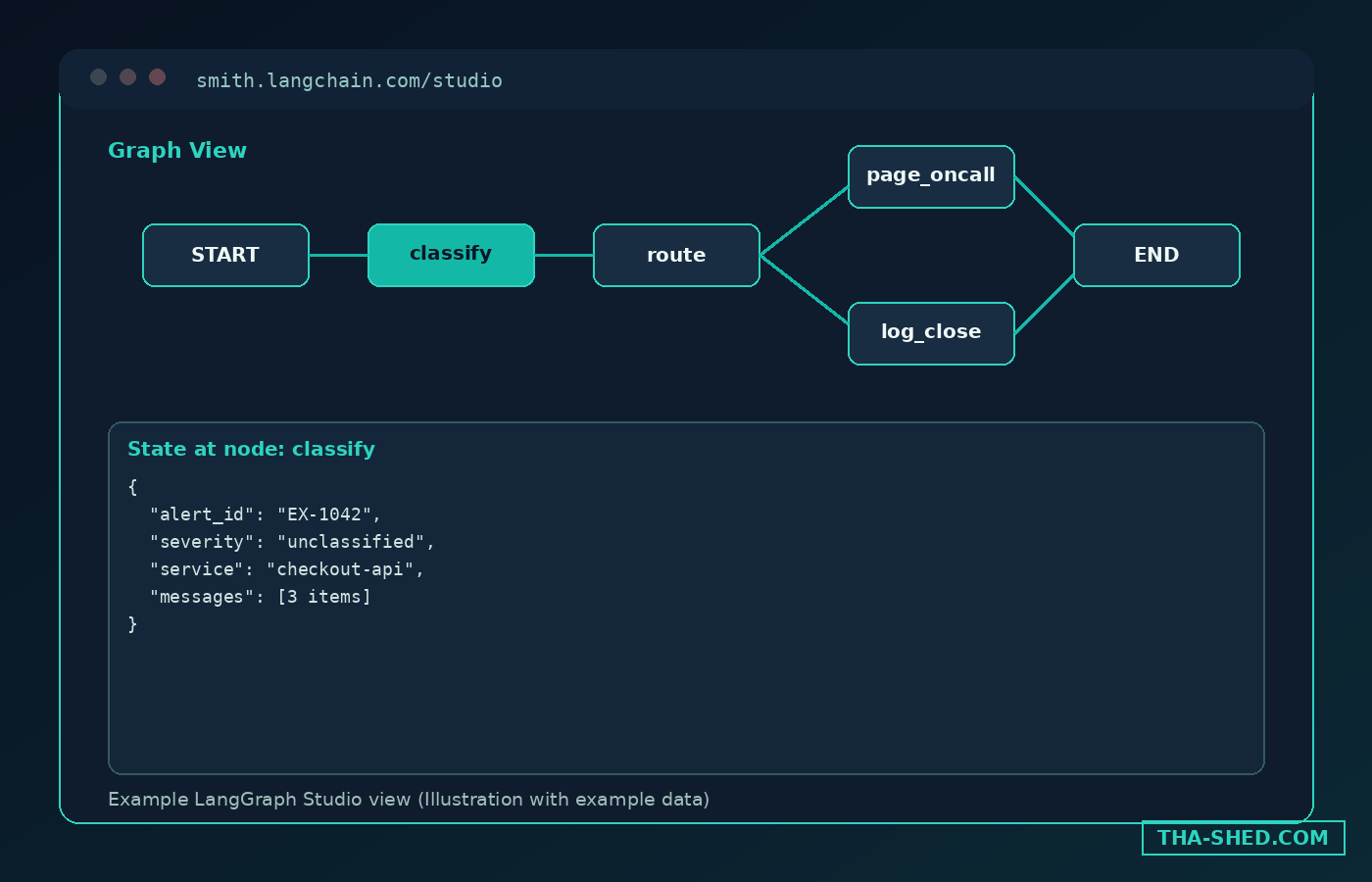Click the smith.langchain.com/studio address text

[349, 80]
